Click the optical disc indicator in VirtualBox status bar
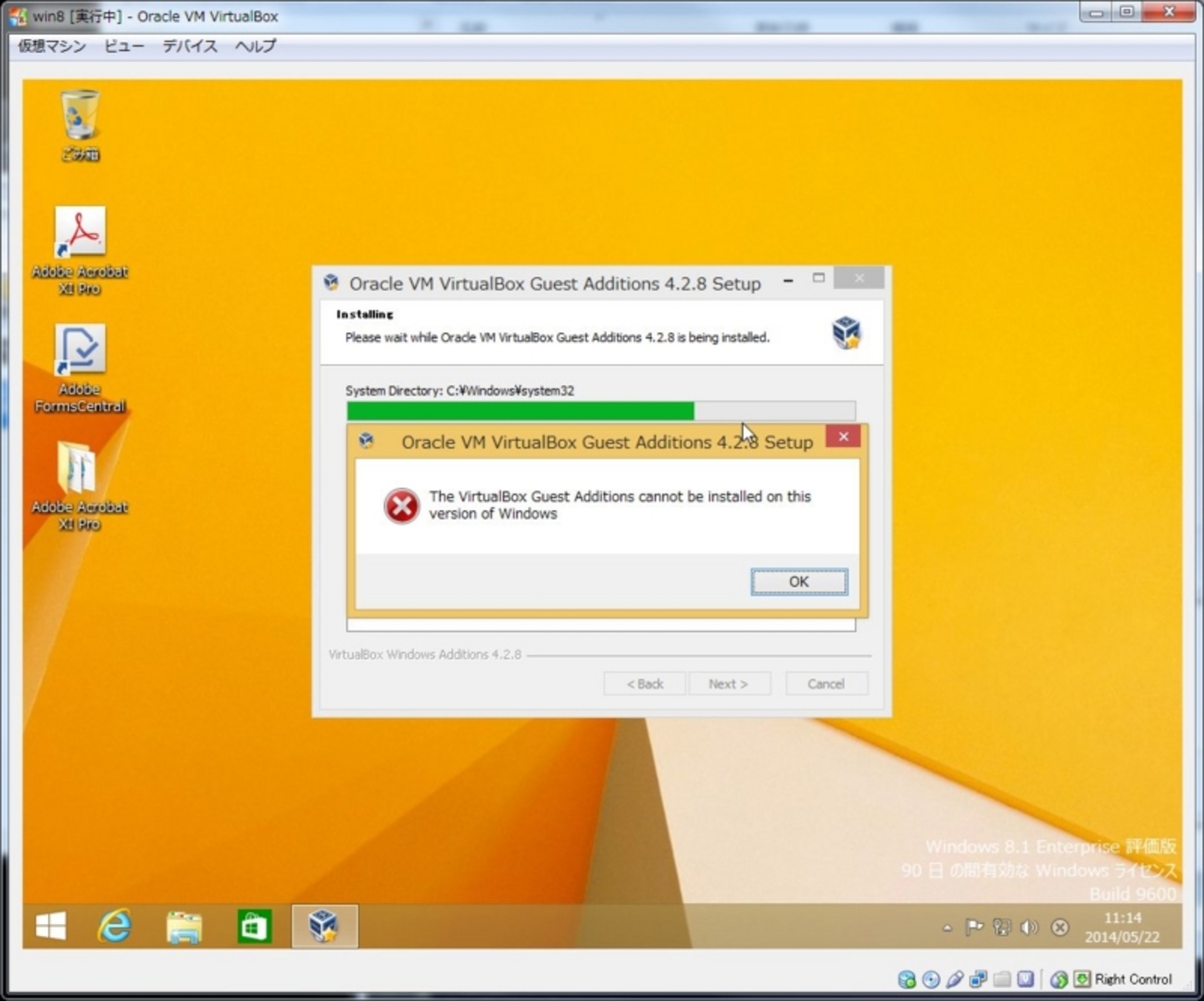The image size is (1204, 1001). point(931,979)
